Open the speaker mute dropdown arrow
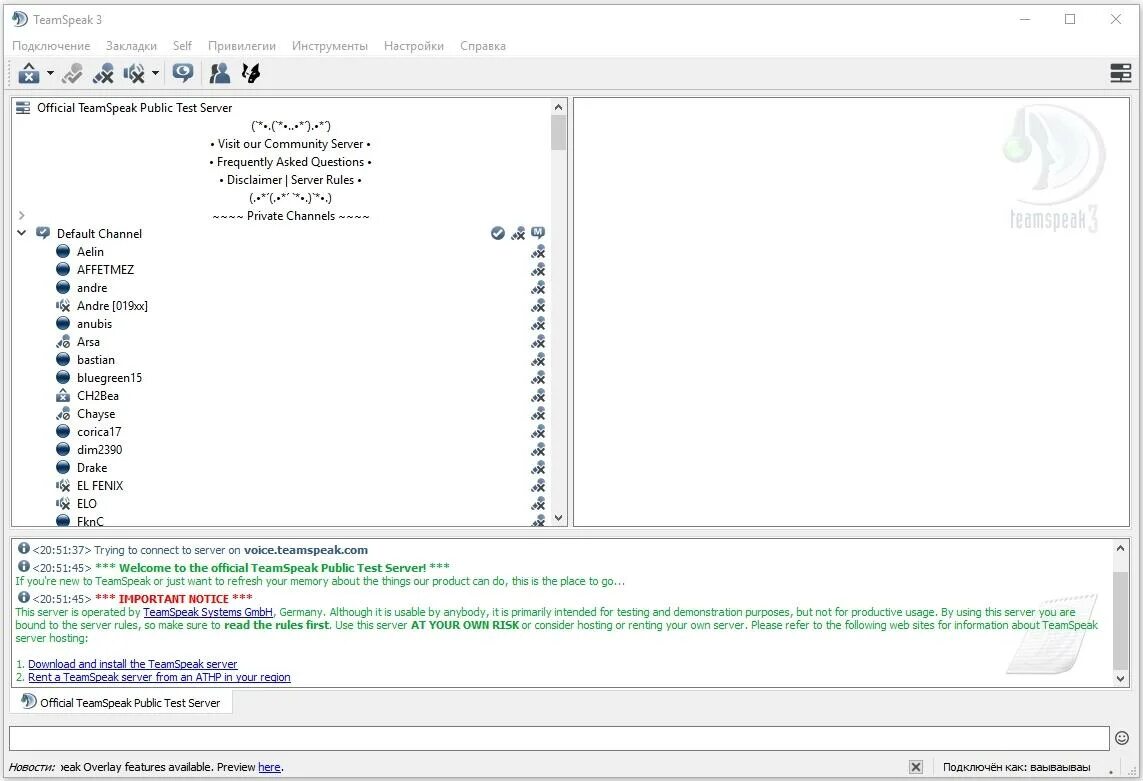This screenshot has width=1143, height=781. [x=155, y=73]
